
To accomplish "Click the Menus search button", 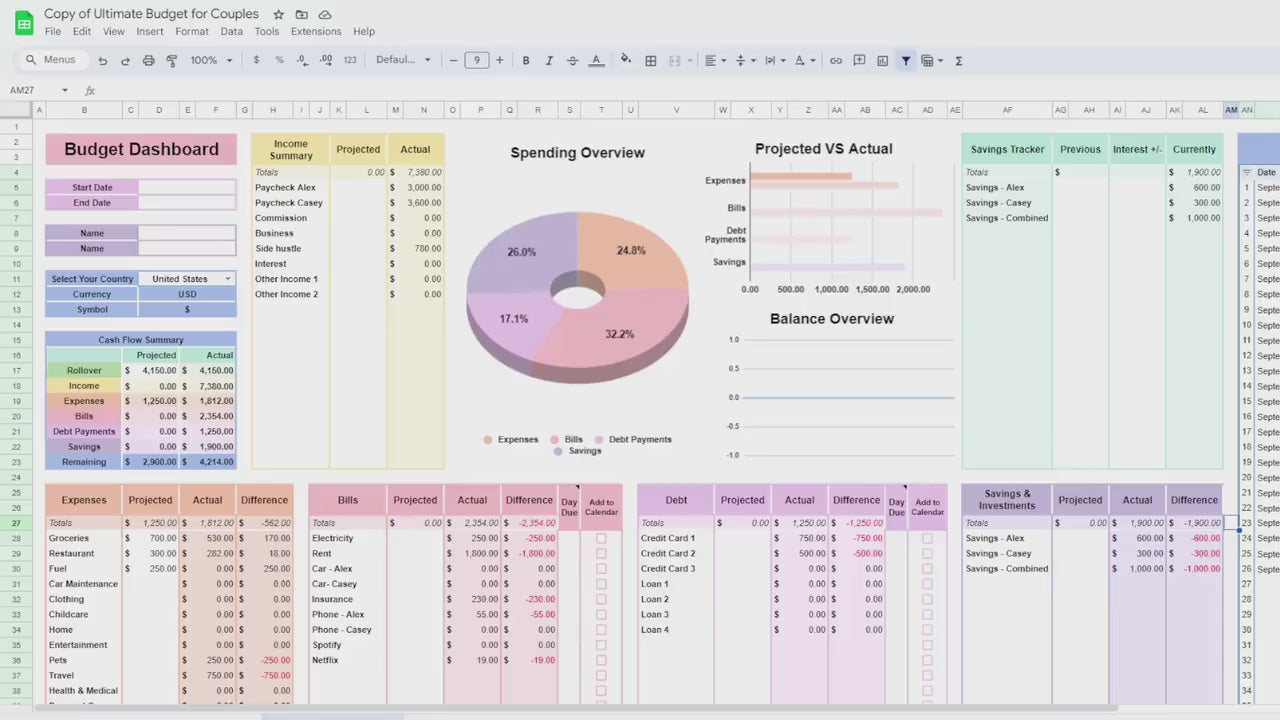I will coord(52,60).
